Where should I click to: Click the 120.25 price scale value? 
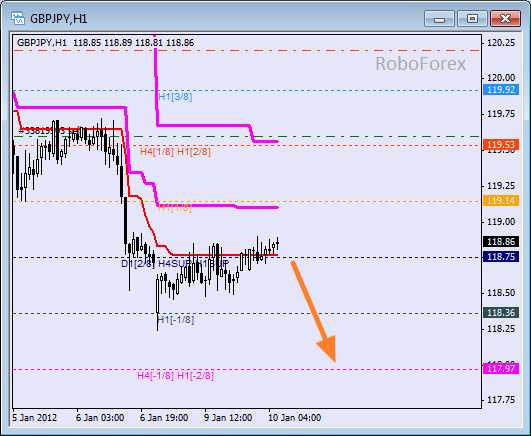[501, 43]
